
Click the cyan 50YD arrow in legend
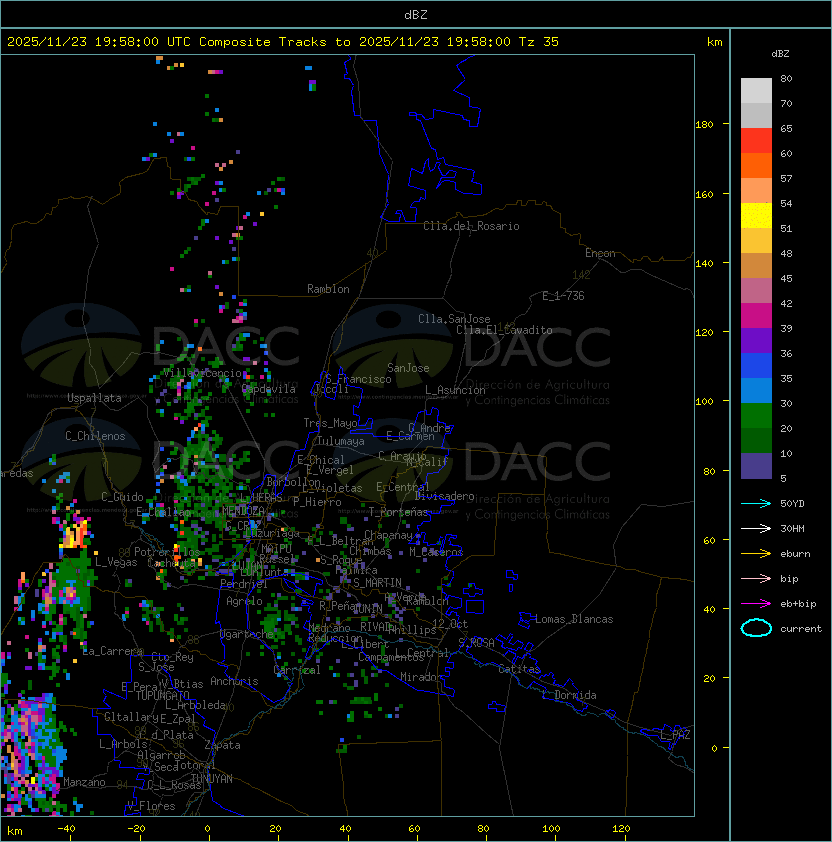[x=756, y=503]
